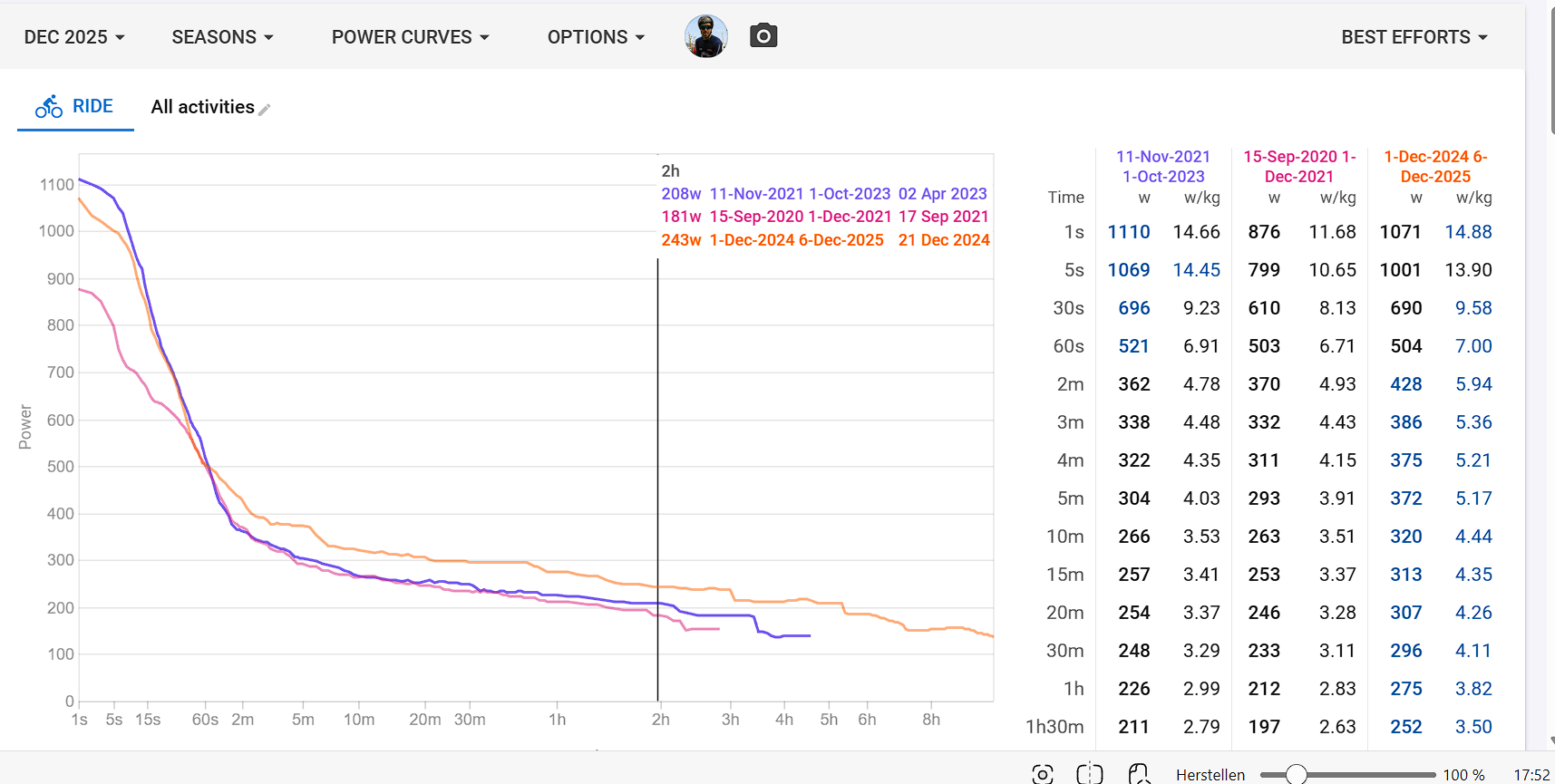The image size is (1555, 784).
Task: Click the pencil edit icon beside All activities
Action: tap(265, 110)
